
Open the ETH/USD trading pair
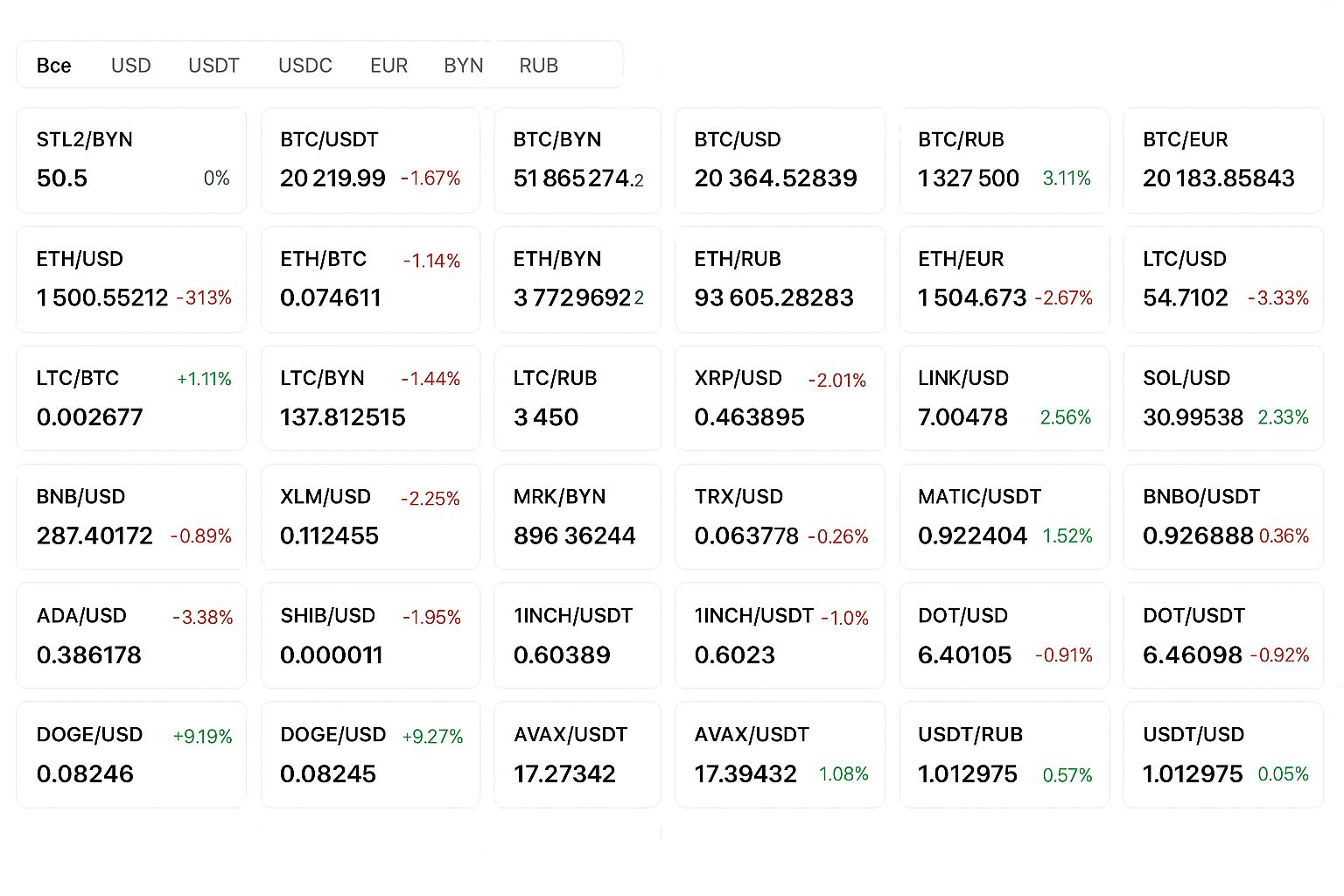click(x=131, y=279)
